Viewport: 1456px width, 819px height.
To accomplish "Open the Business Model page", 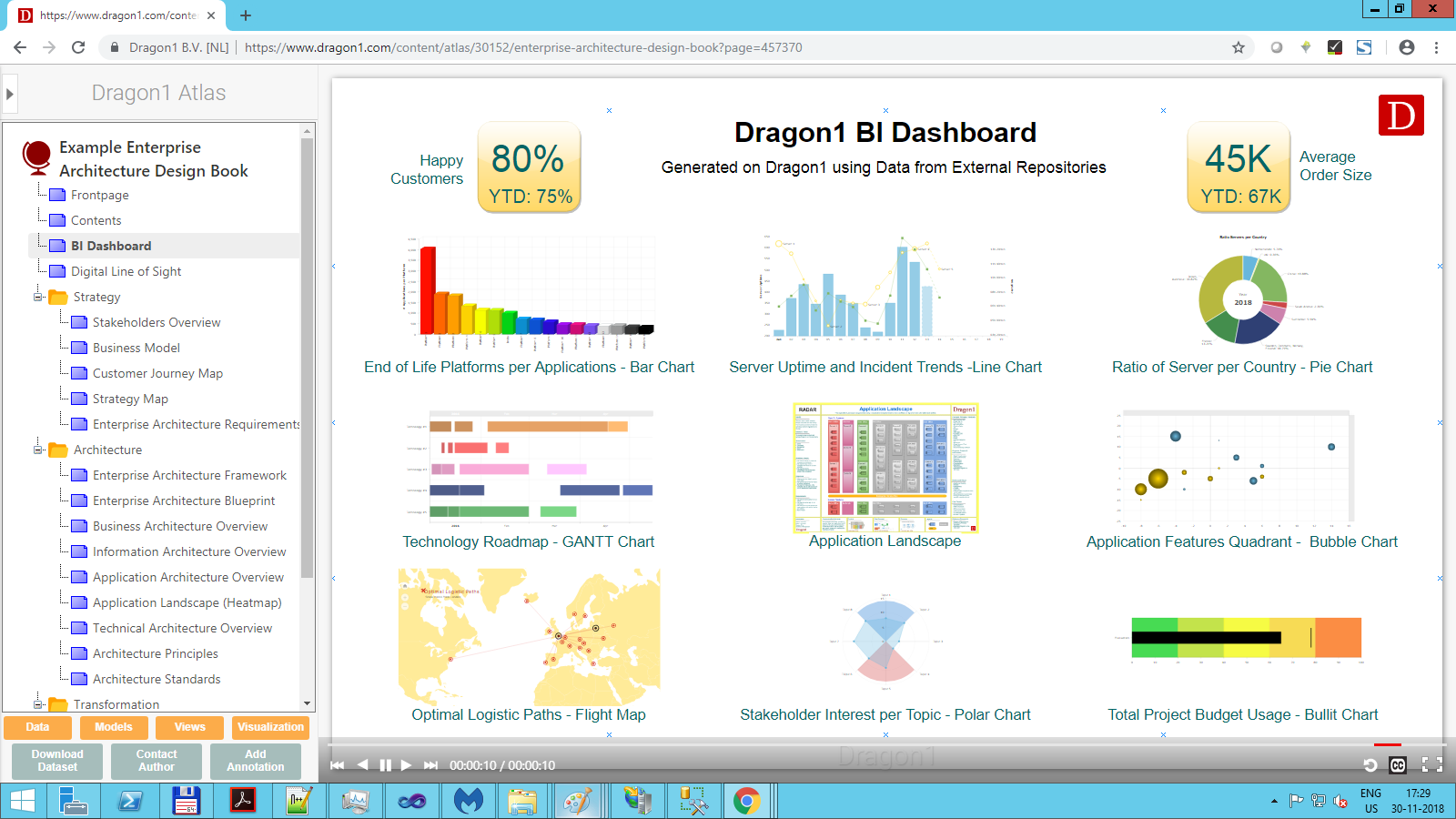I will pos(136,348).
